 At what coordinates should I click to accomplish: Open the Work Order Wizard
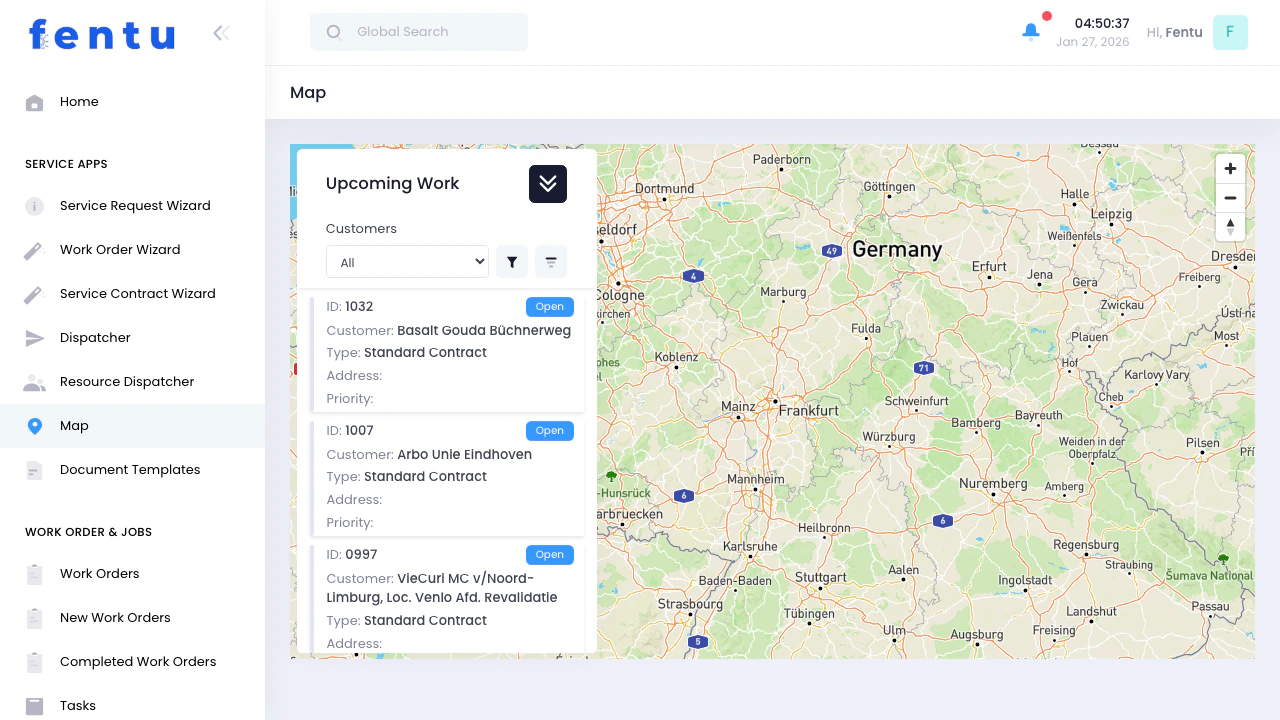coord(120,249)
